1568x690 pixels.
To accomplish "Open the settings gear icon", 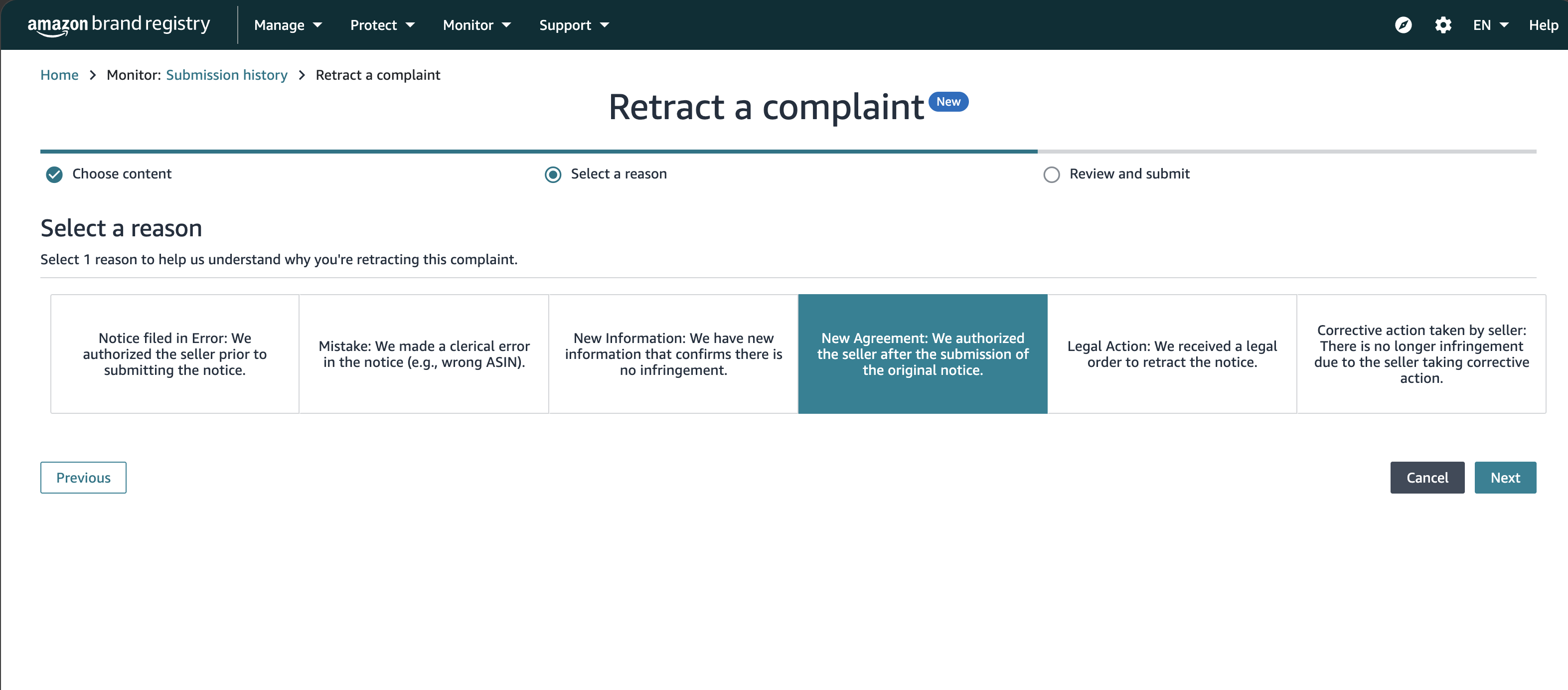I will coord(1443,25).
